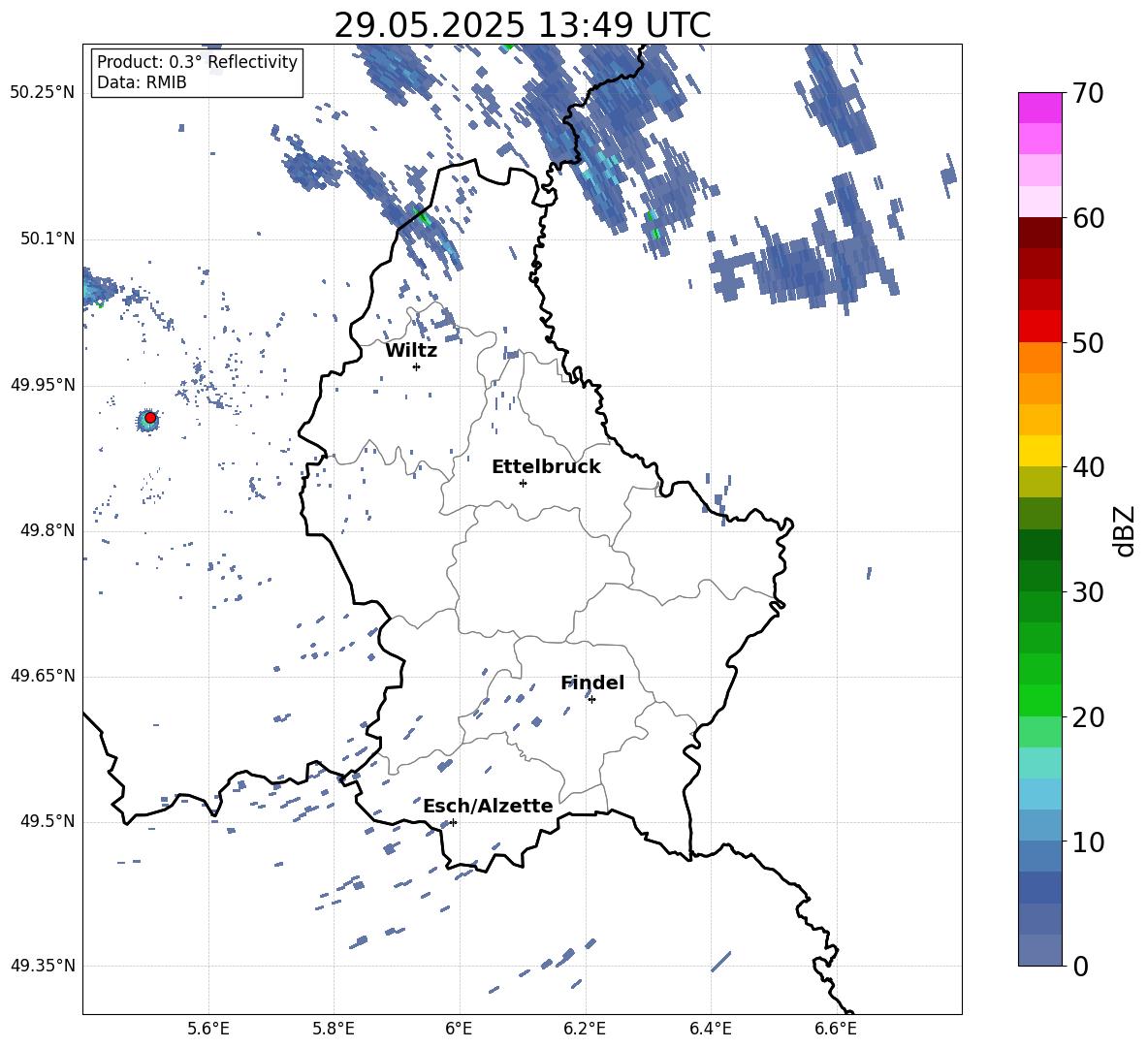Click the 'Findel' city label
The image size is (1148, 1048).
point(592,683)
